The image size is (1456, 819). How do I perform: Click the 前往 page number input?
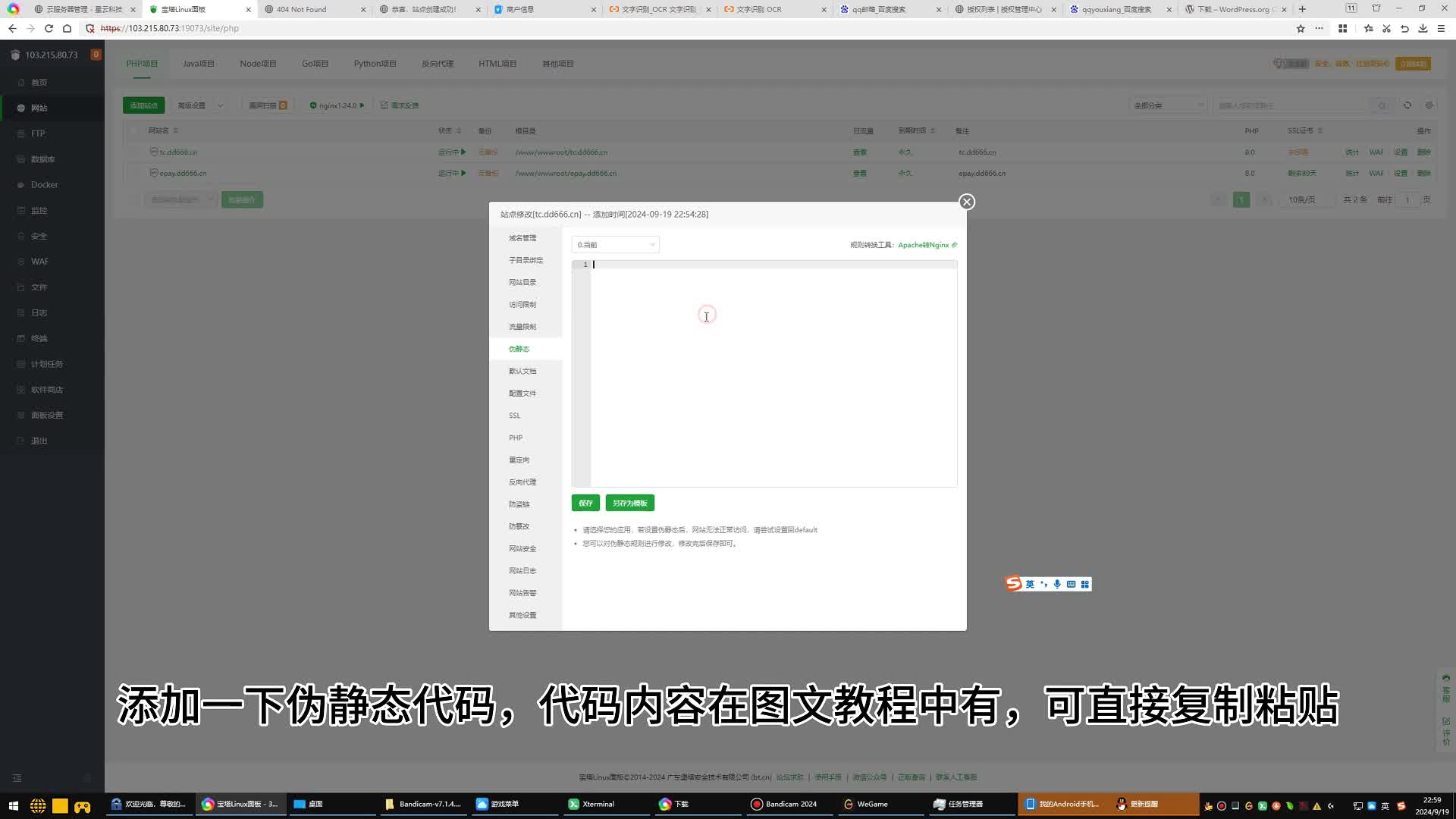1408,200
